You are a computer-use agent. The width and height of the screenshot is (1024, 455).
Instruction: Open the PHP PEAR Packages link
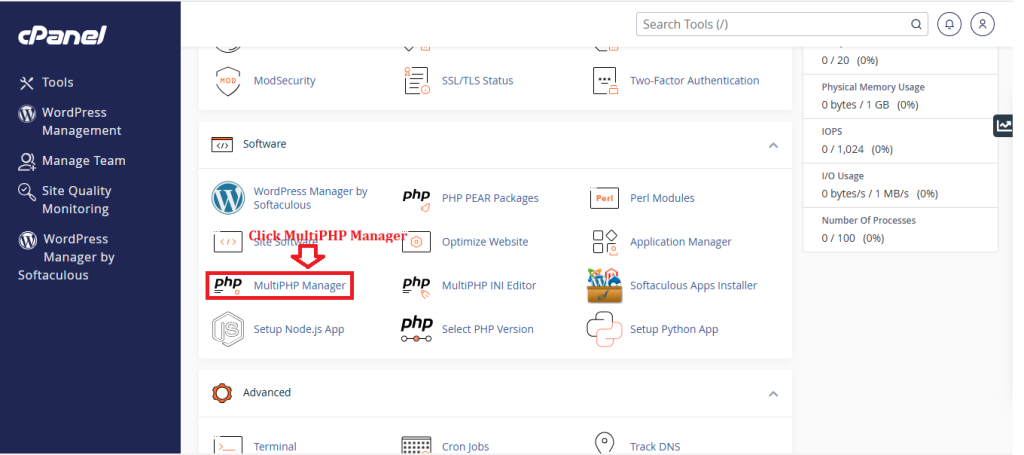(490, 198)
